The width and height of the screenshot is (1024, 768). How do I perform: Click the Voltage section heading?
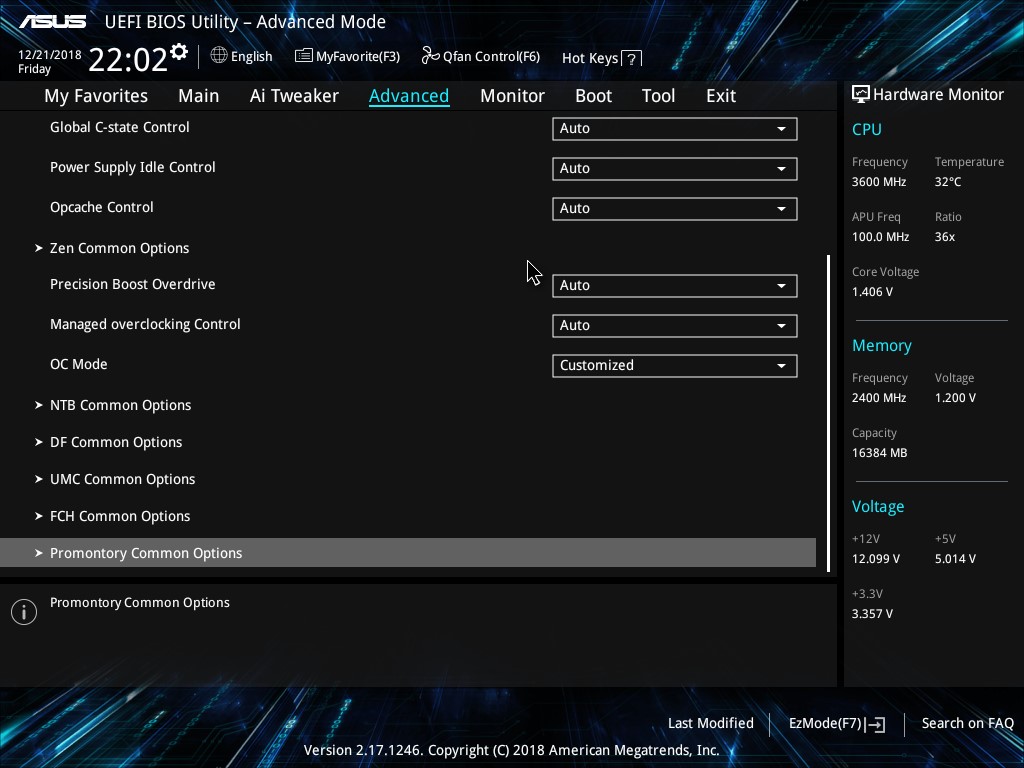pos(878,507)
